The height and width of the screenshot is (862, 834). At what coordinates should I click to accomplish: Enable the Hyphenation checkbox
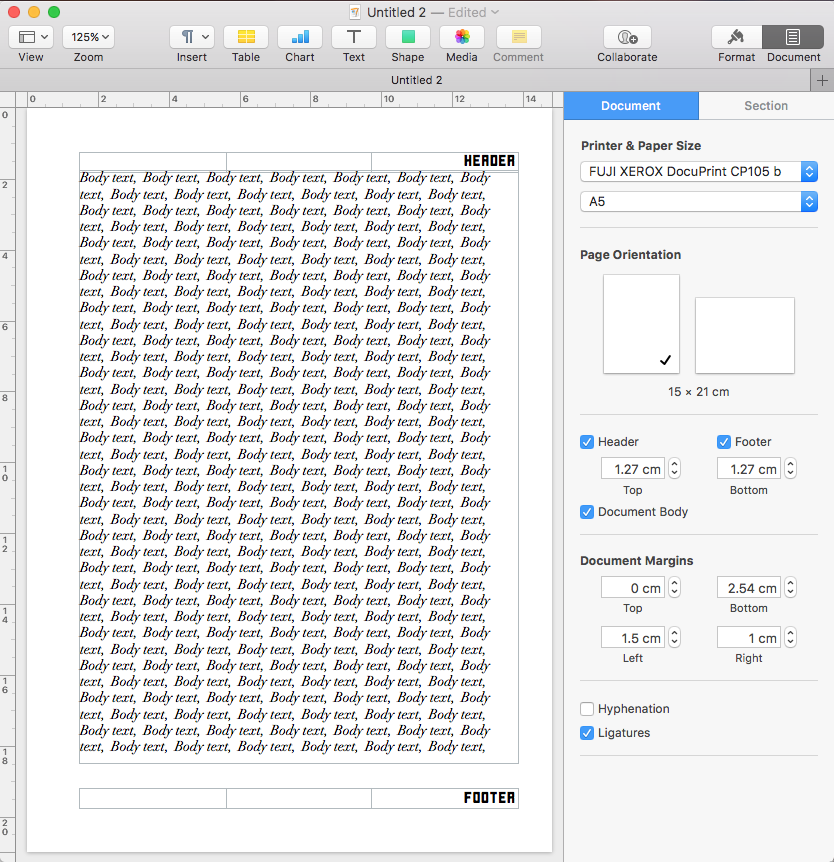pos(587,709)
